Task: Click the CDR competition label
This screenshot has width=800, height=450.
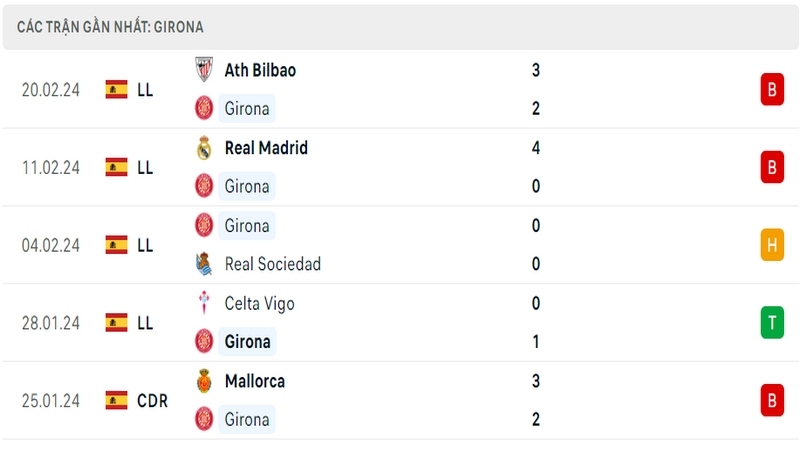Action: pos(152,401)
